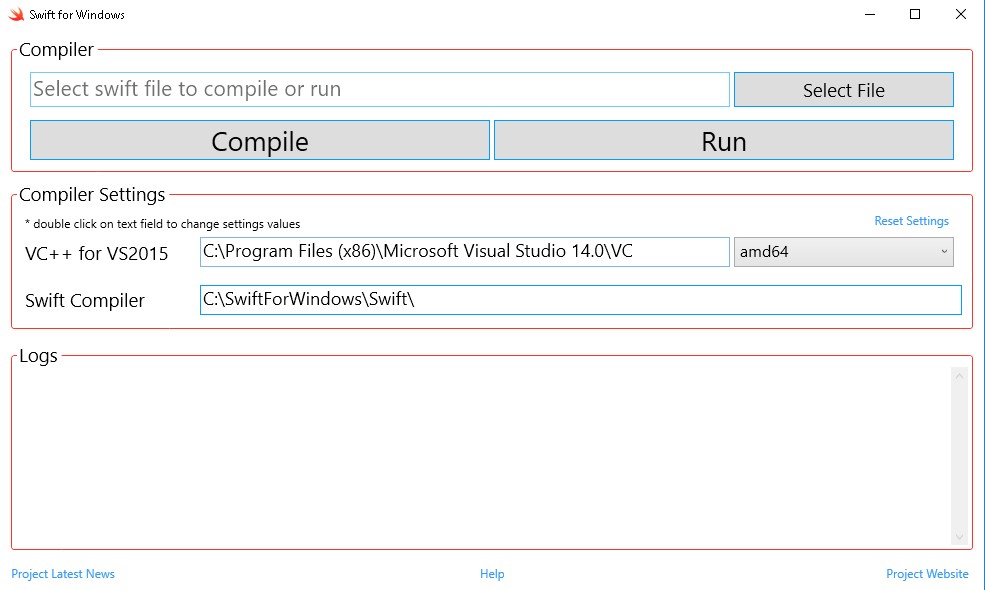Click the VC++ for VS2015 path field
The width and height of the screenshot is (985, 590).
(x=464, y=252)
